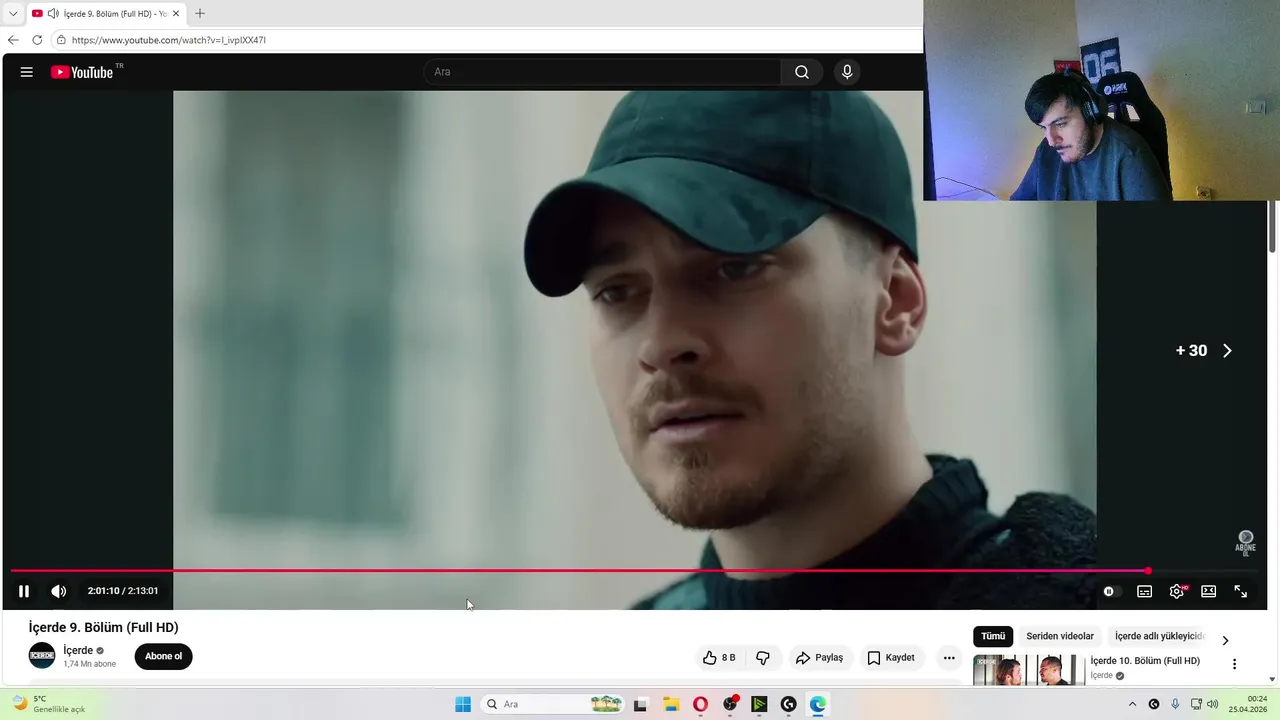Open OBS Studio from taskbar

[730, 704]
